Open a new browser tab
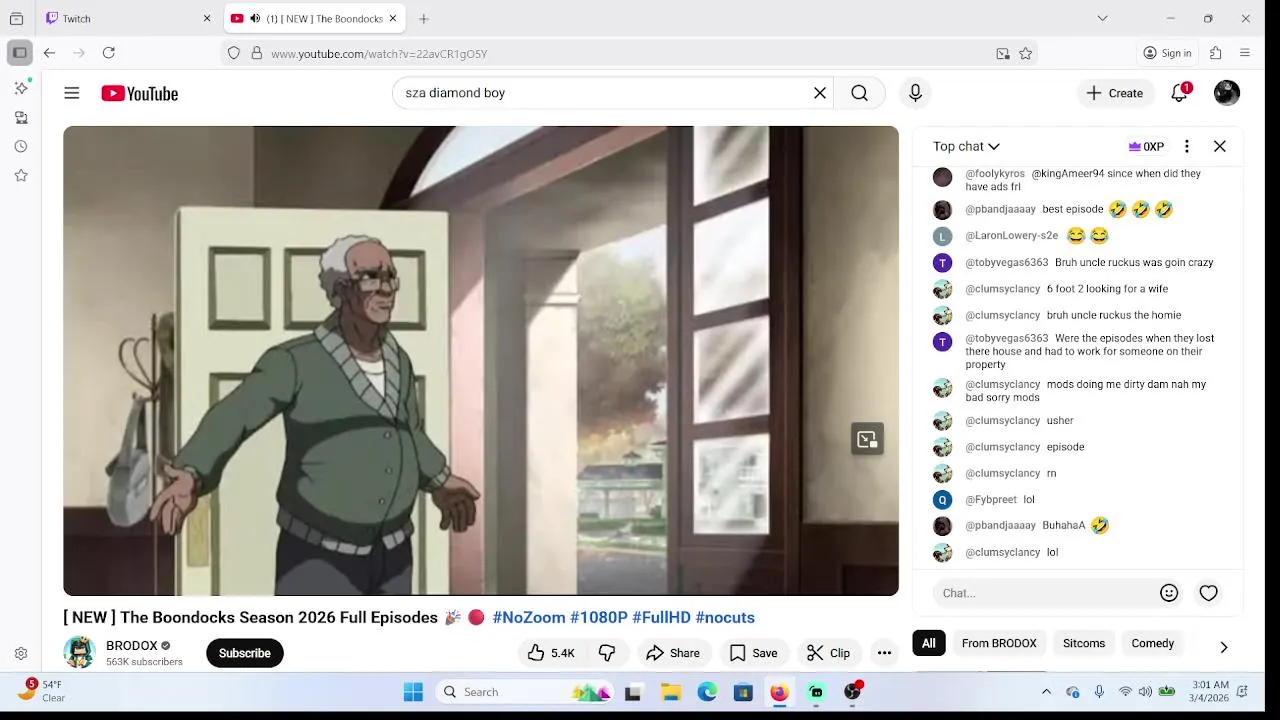Image resolution: width=1280 pixels, height=720 pixels. click(424, 18)
